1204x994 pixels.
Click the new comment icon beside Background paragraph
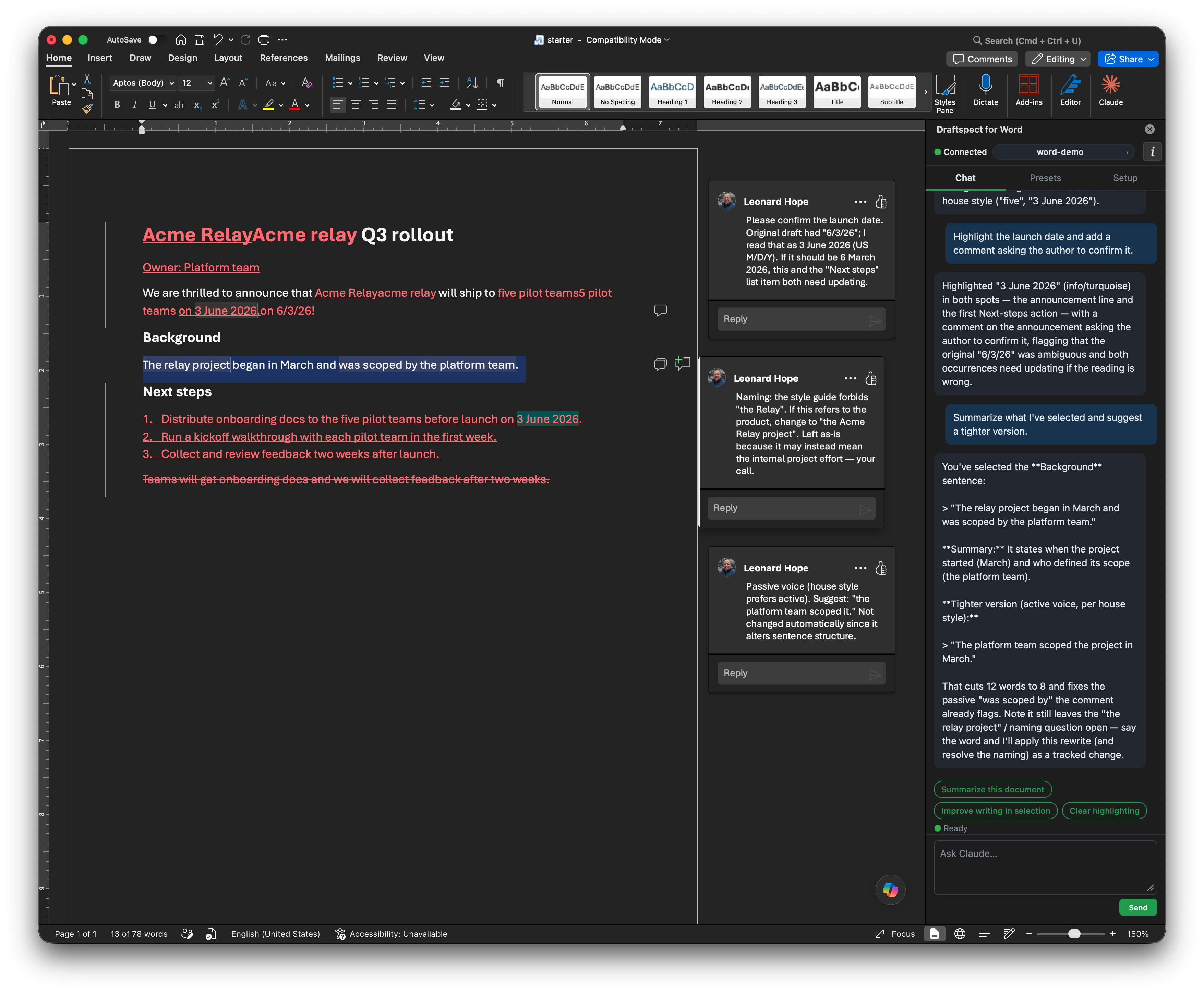click(x=682, y=363)
